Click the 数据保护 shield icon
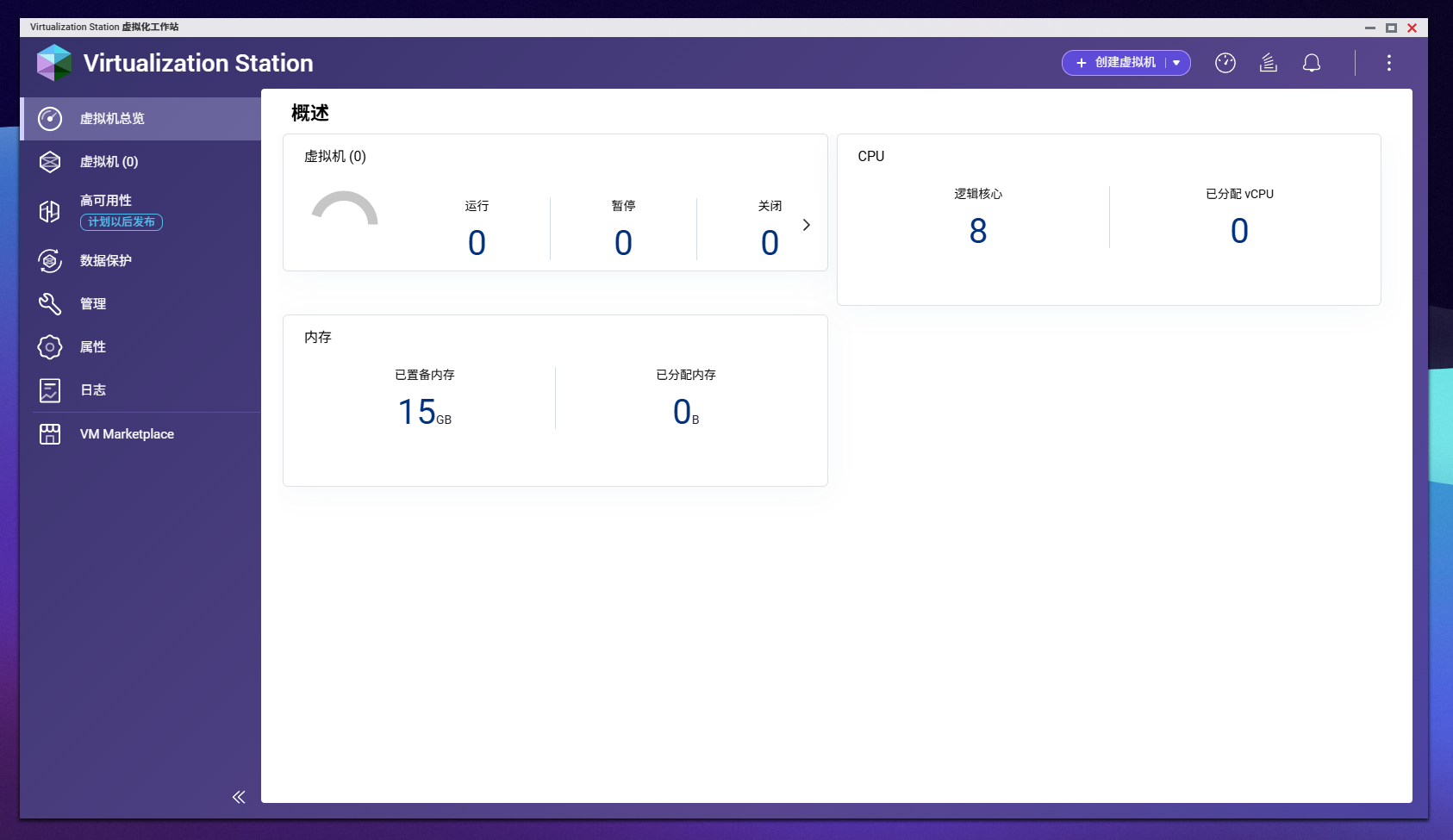This screenshot has height=840, width=1453. [50, 260]
